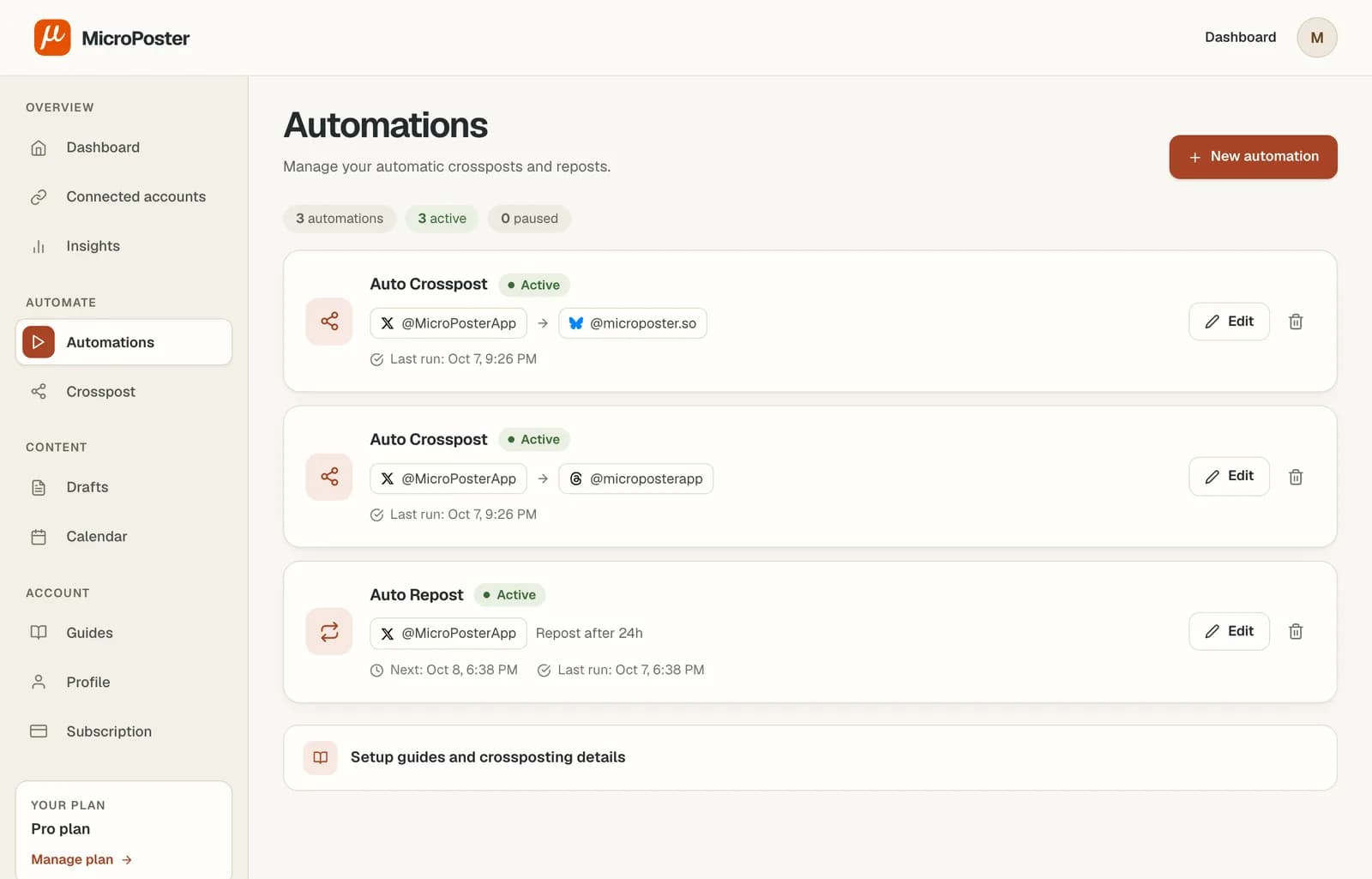Click the house icon next to Dashboard

click(39, 148)
